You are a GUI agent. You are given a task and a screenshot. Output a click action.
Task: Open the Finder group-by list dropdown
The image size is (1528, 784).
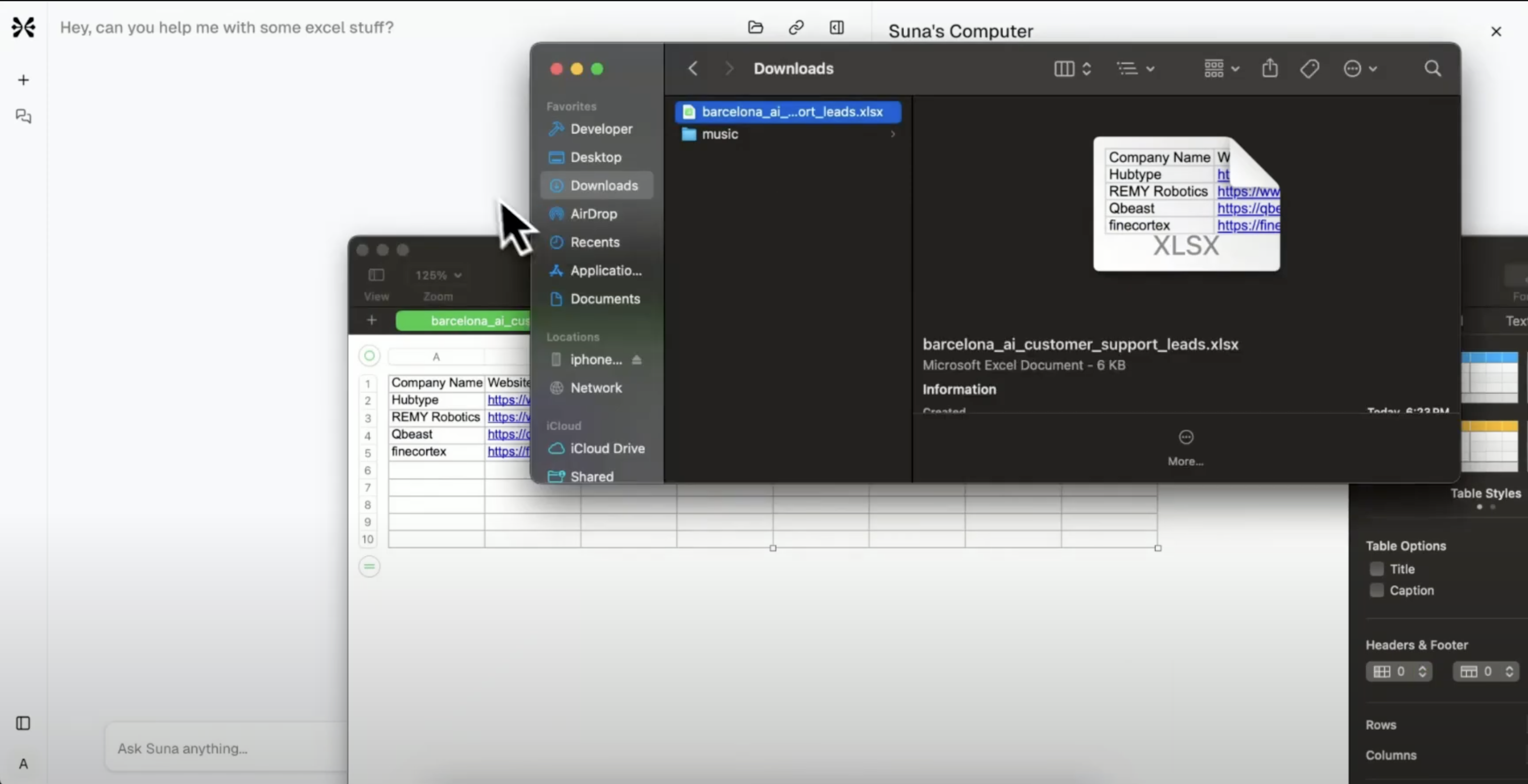coord(1136,69)
